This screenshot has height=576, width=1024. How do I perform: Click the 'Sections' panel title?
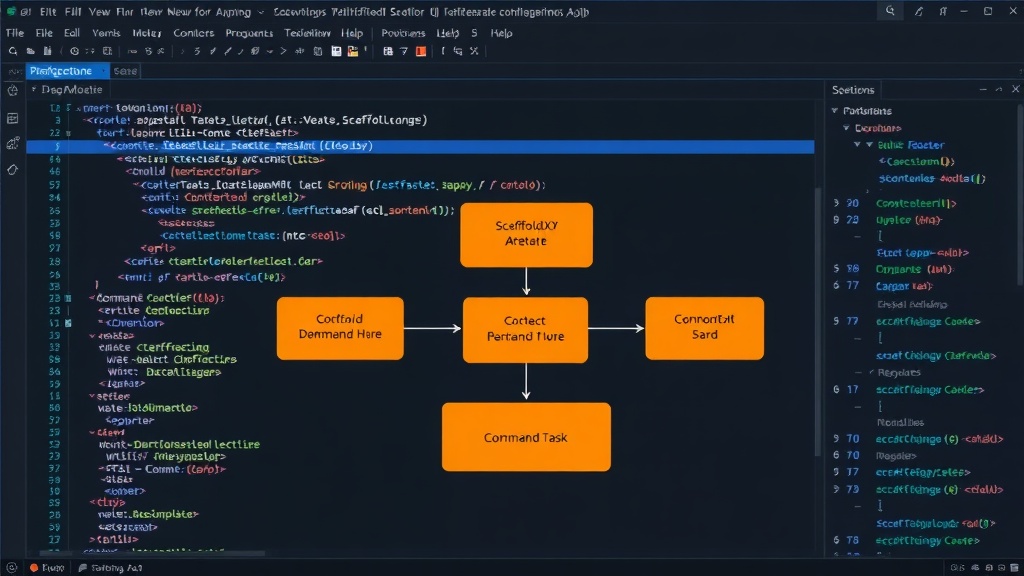point(853,89)
